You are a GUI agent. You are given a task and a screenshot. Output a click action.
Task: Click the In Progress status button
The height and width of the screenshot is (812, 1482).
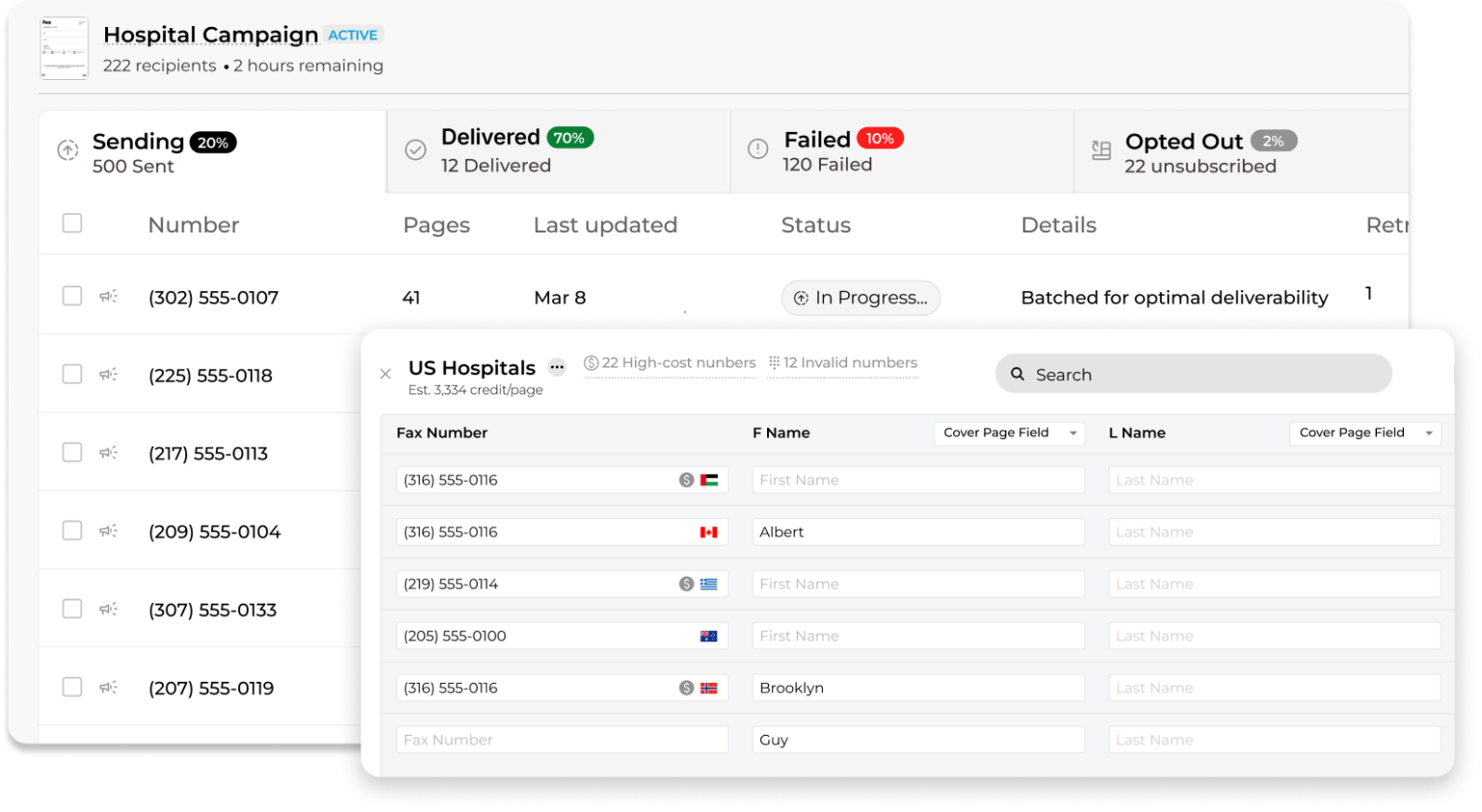pyautogui.click(x=861, y=298)
